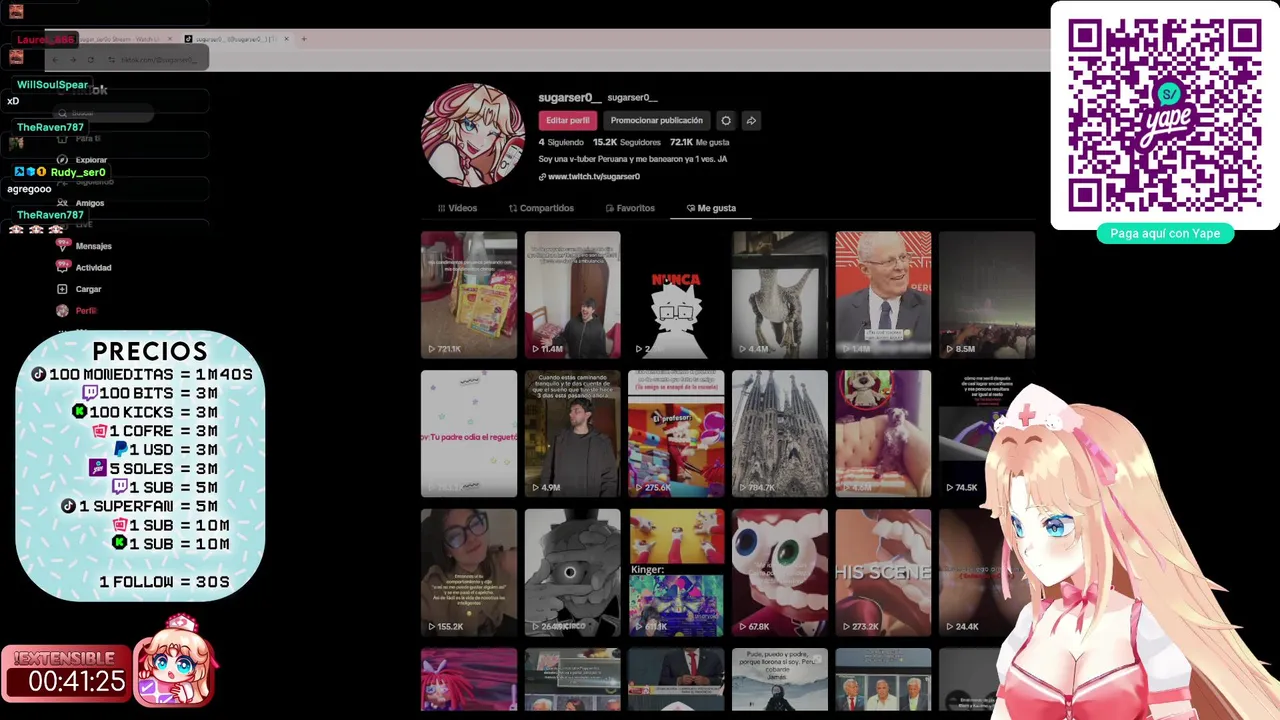Open the NUNCA cartoon video
Image resolution: width=1280 pixels, height=720 pixels.
click(x=677, y=295)
